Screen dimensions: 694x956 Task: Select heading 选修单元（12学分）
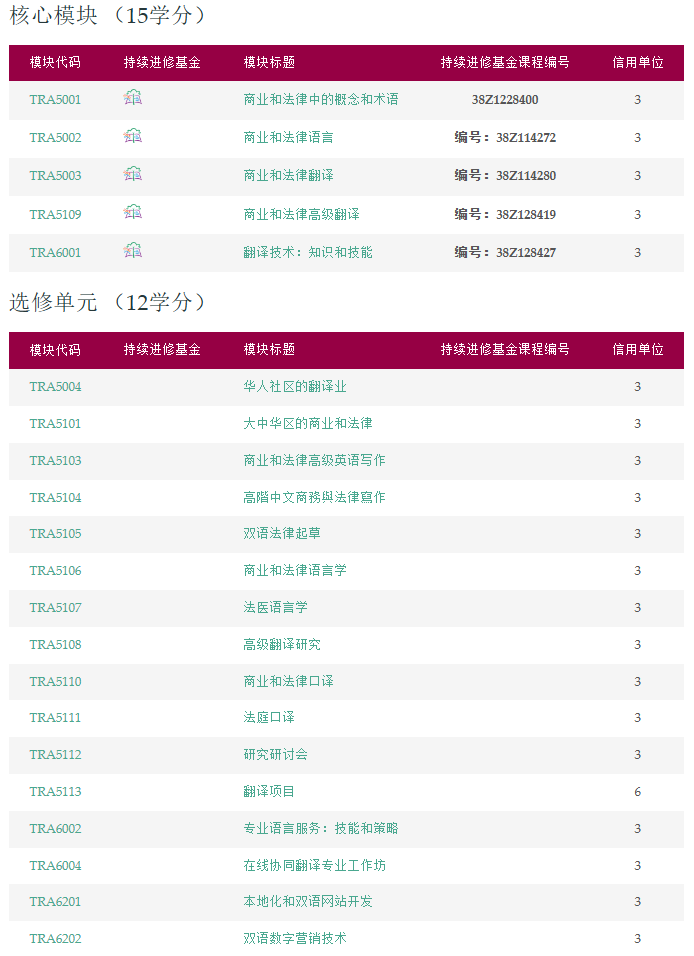[107, 302]
